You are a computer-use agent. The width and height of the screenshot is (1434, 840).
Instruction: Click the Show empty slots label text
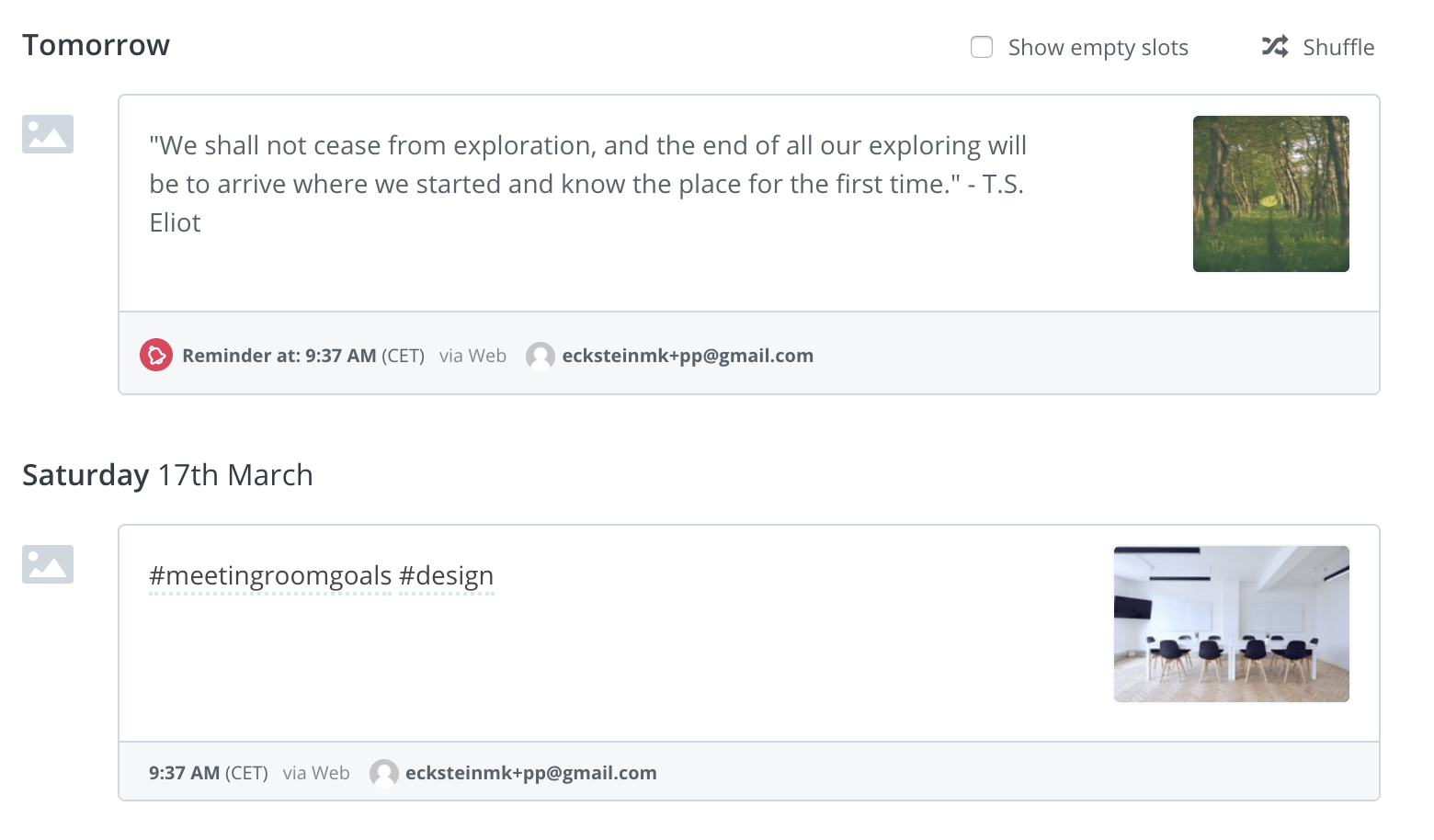1098,48
